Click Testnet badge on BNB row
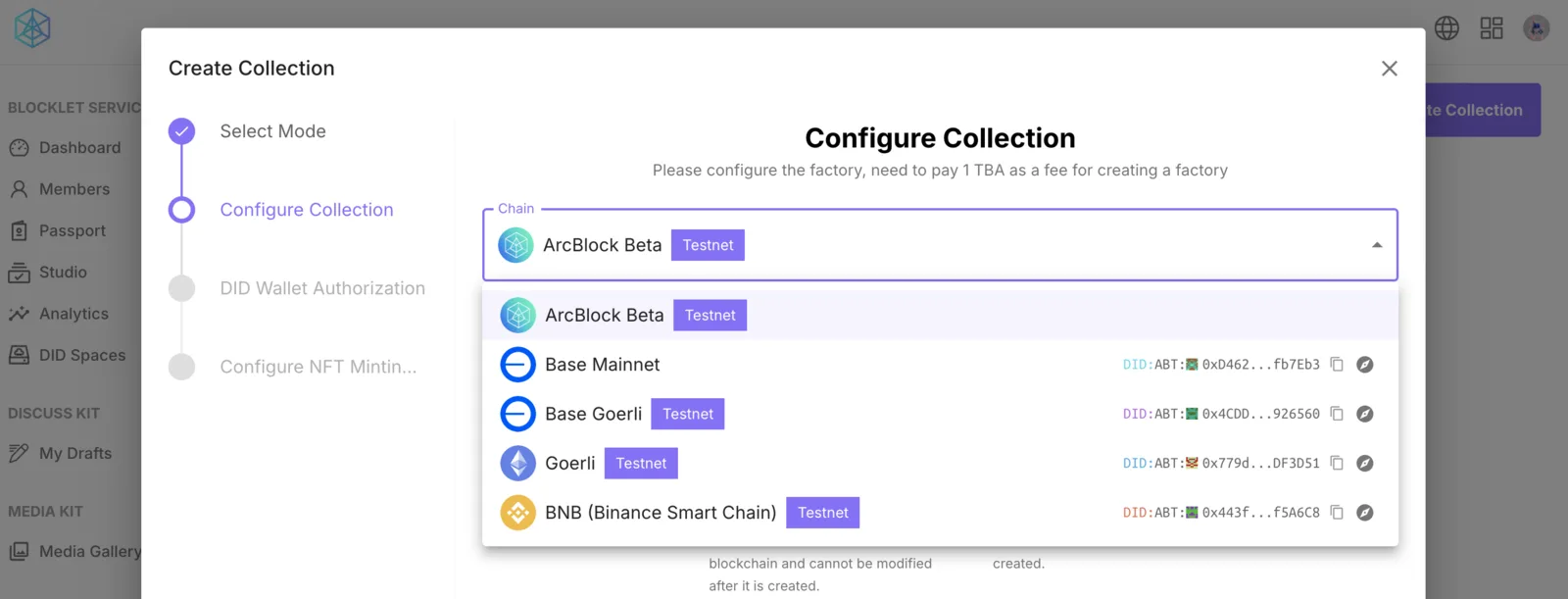Image resolution: width=1568 pixels, height=599 pixels. (823, 513)
